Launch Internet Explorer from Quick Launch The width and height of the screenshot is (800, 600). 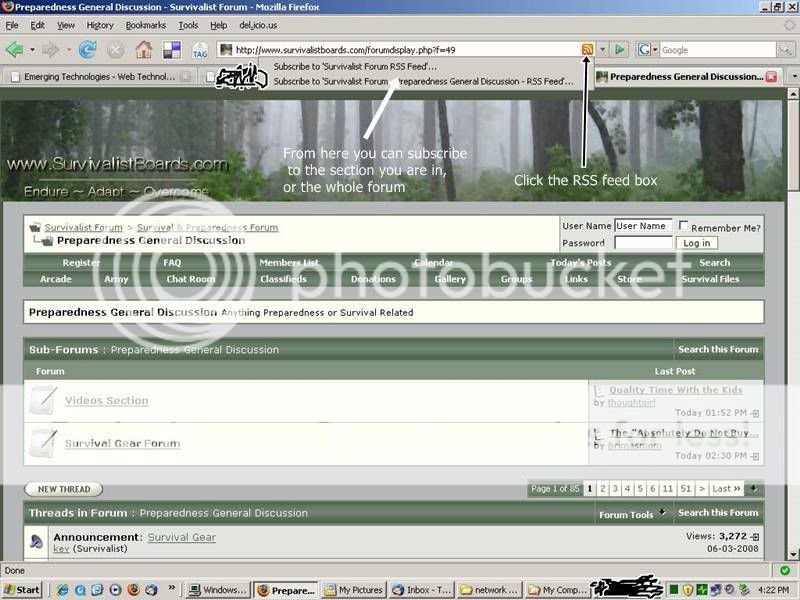click(62, 590)
